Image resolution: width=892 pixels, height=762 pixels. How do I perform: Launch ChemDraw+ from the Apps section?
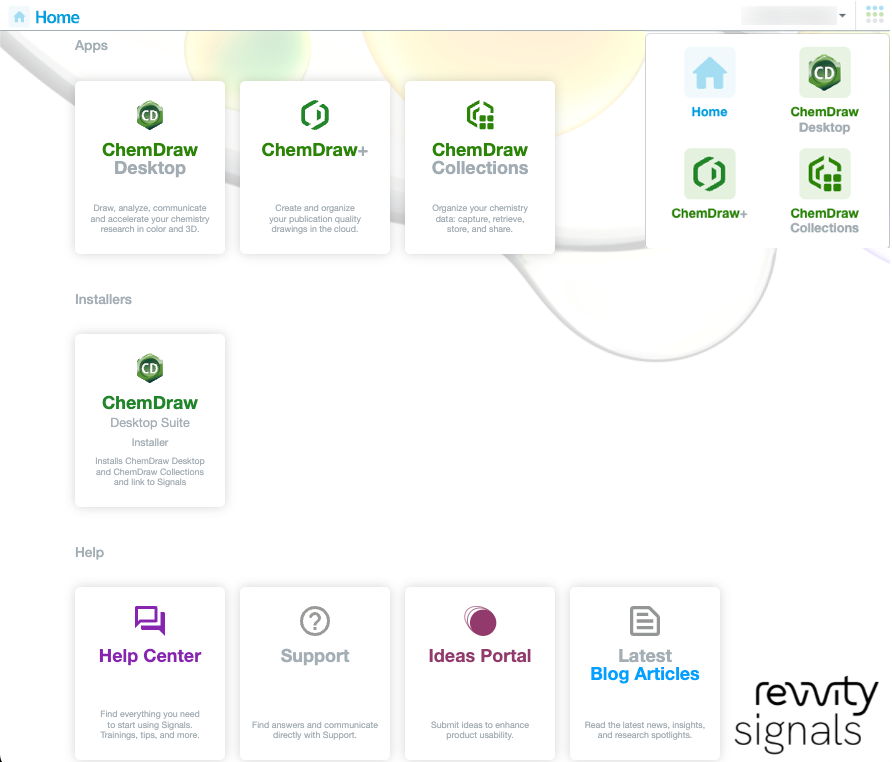pyautogui.click(x=314, y=114)
